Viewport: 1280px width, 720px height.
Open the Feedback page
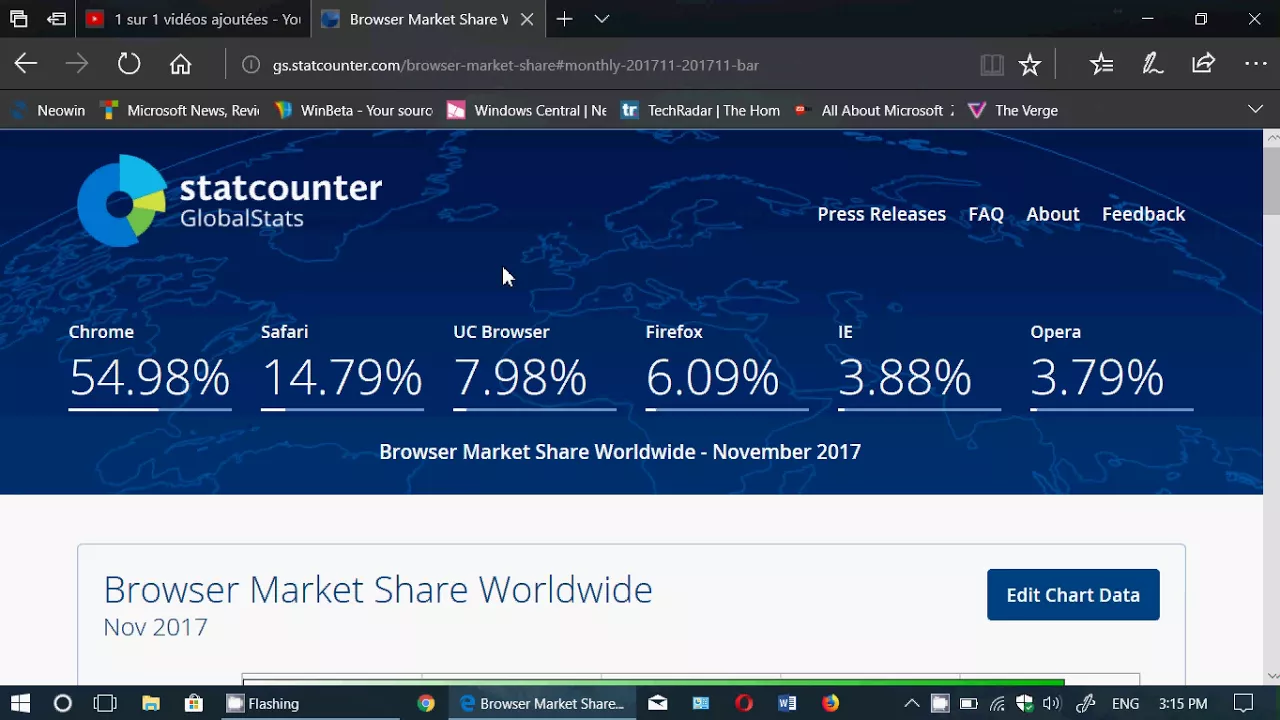(1143, 214)
